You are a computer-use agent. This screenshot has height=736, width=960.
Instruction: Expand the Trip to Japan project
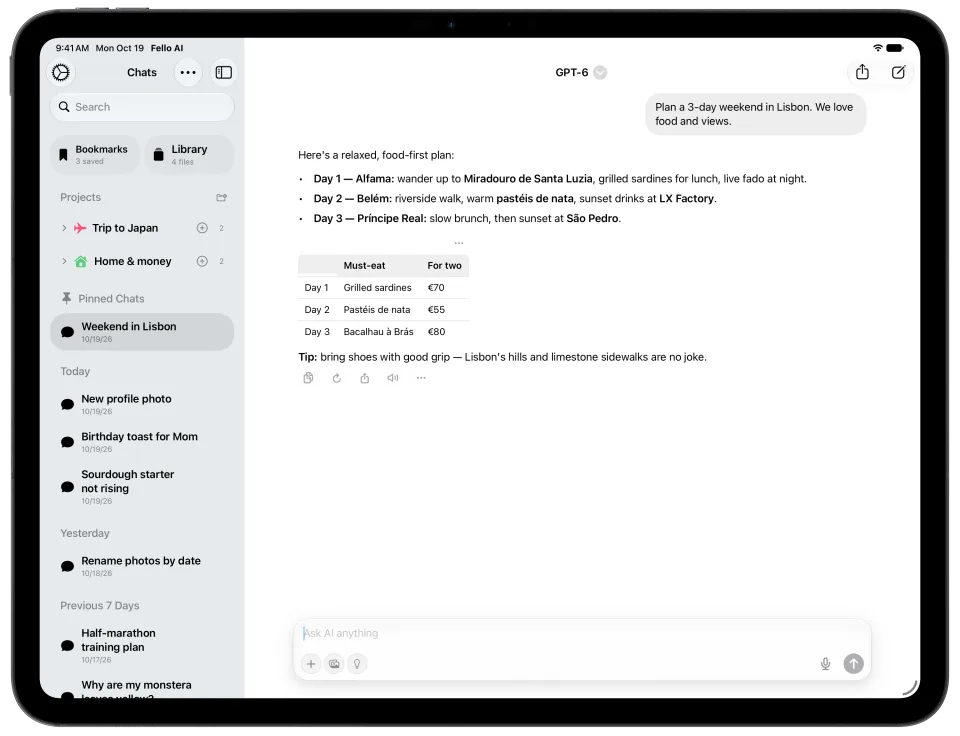[x=64, y=228]
